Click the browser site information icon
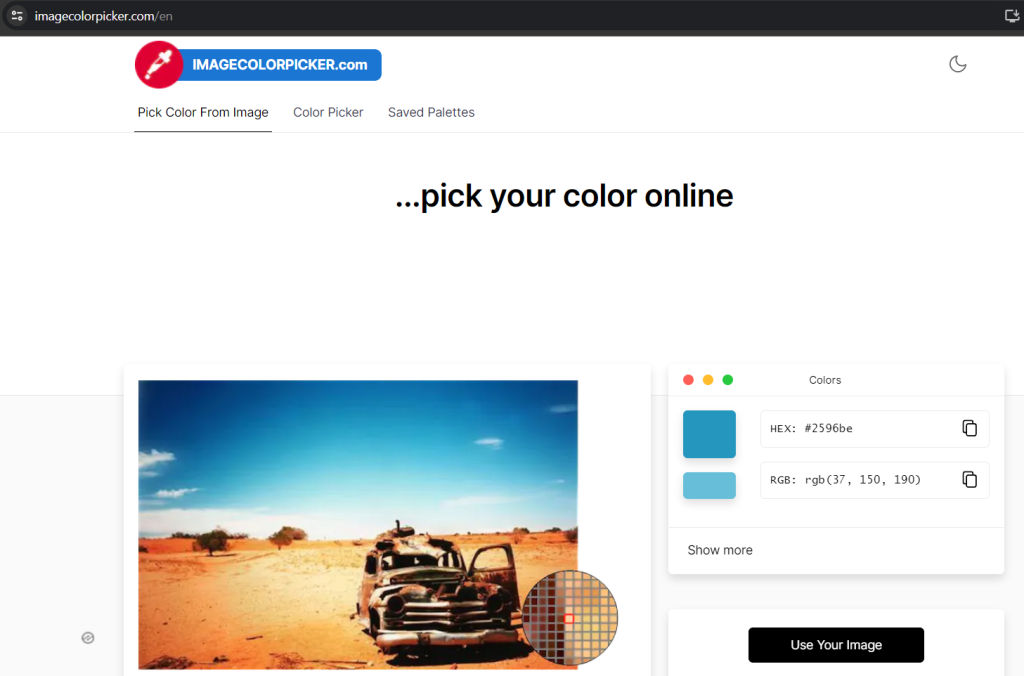1024x676 pixels. tap(17, 16)
